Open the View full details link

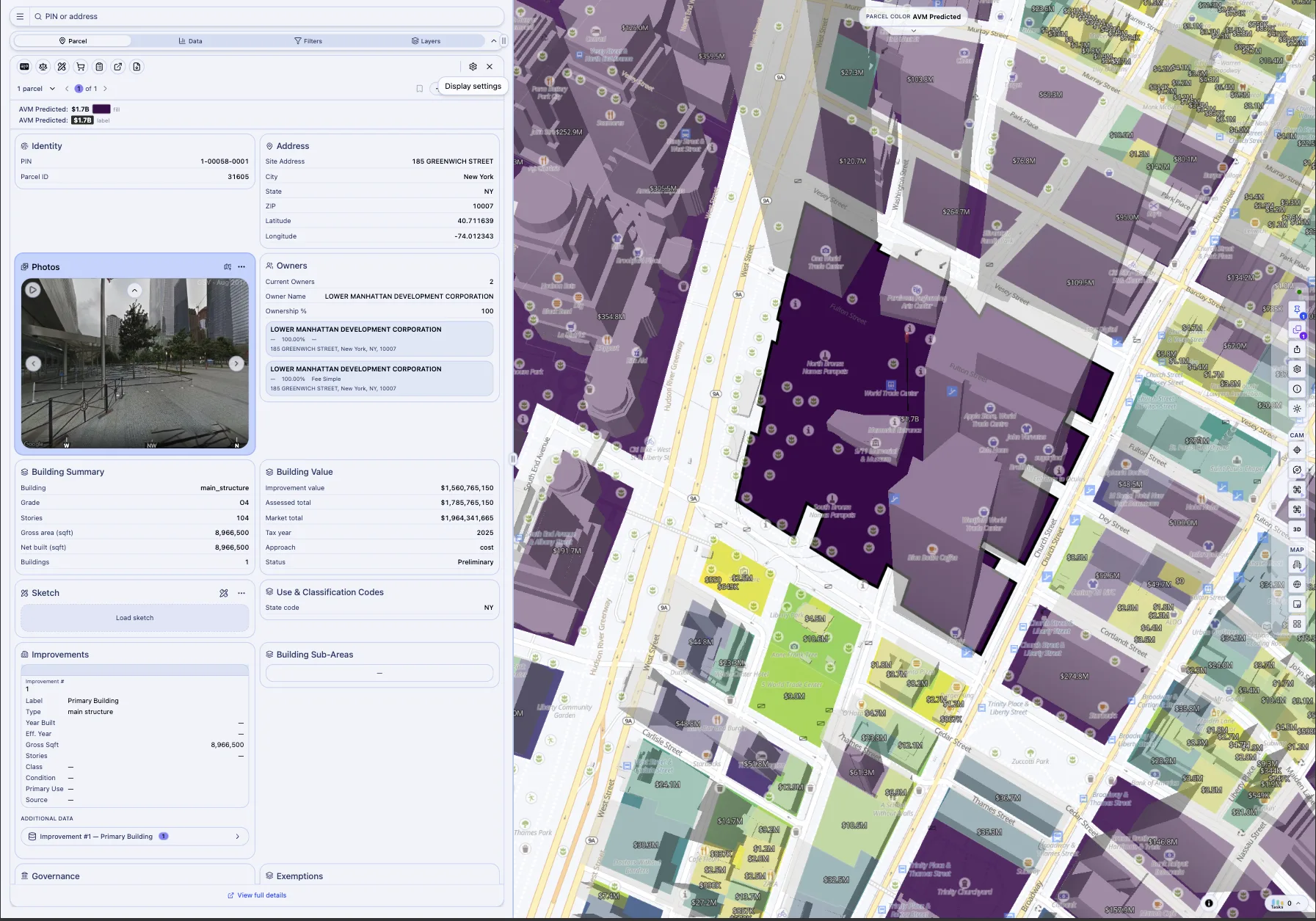click(x=257, y=895)
